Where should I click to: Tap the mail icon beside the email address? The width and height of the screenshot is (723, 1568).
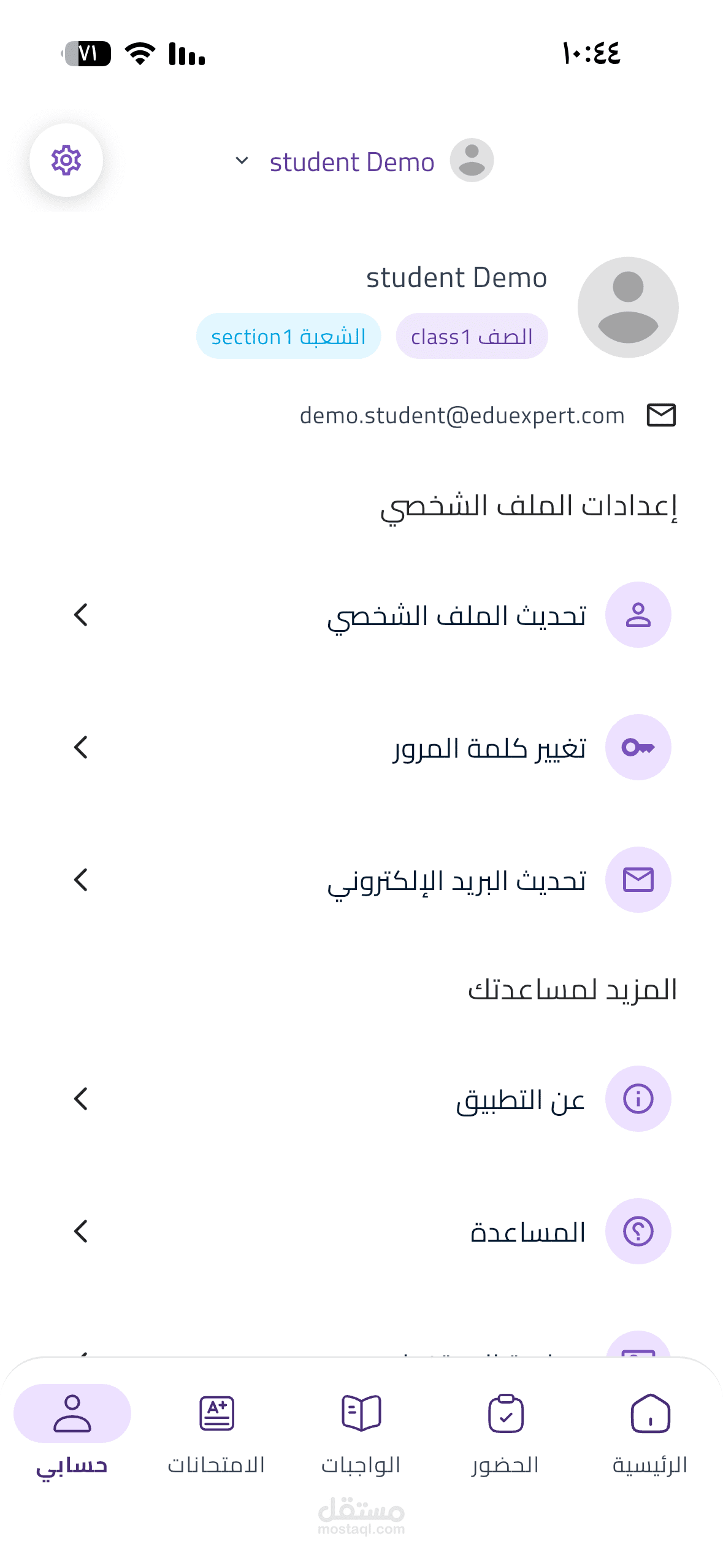[x=661, y=415]
